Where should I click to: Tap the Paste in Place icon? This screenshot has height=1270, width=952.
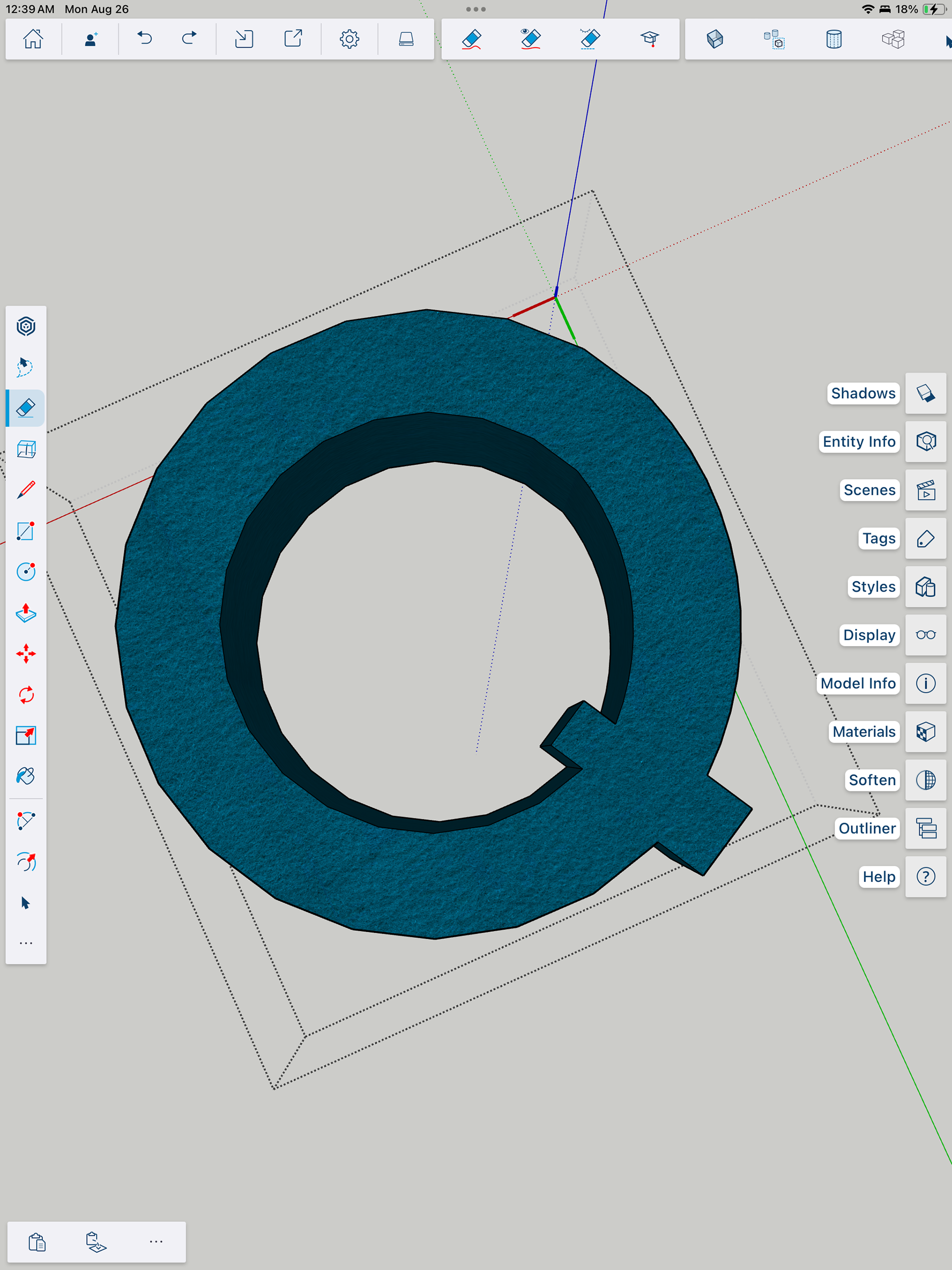(x=96, y=1242)
